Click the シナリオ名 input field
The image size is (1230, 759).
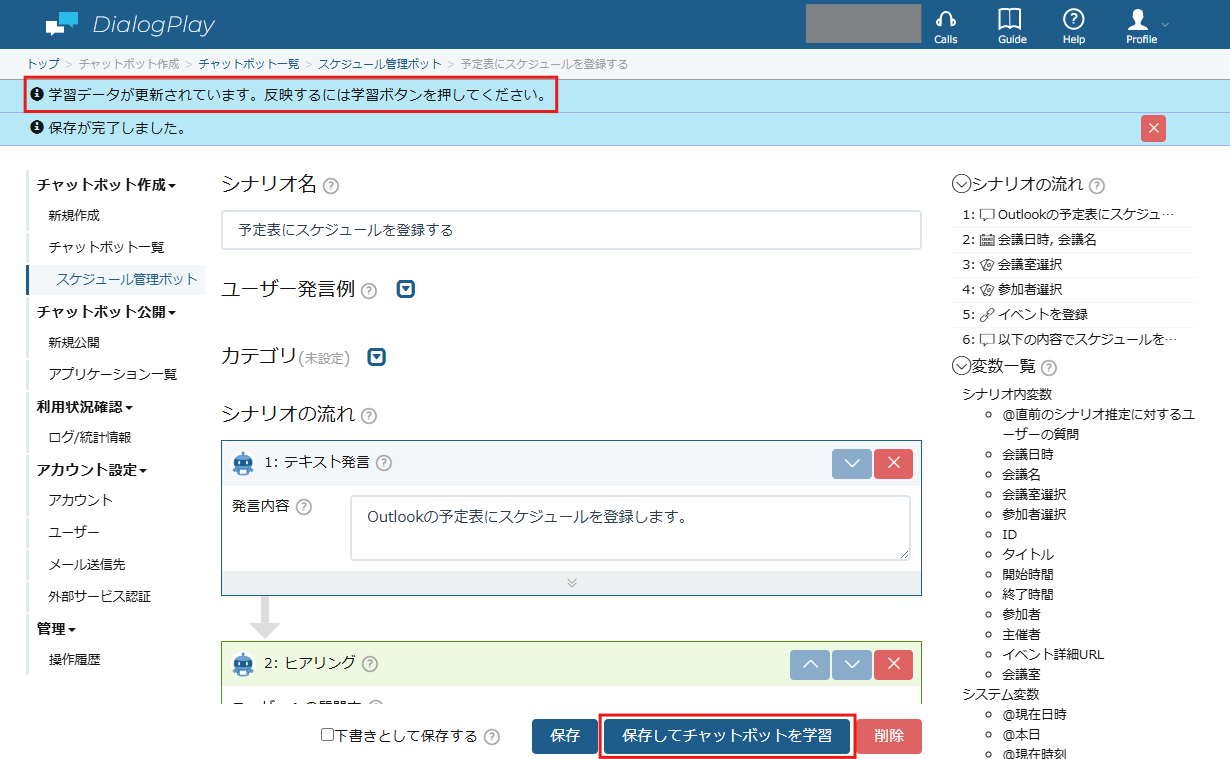coord(571,230)
